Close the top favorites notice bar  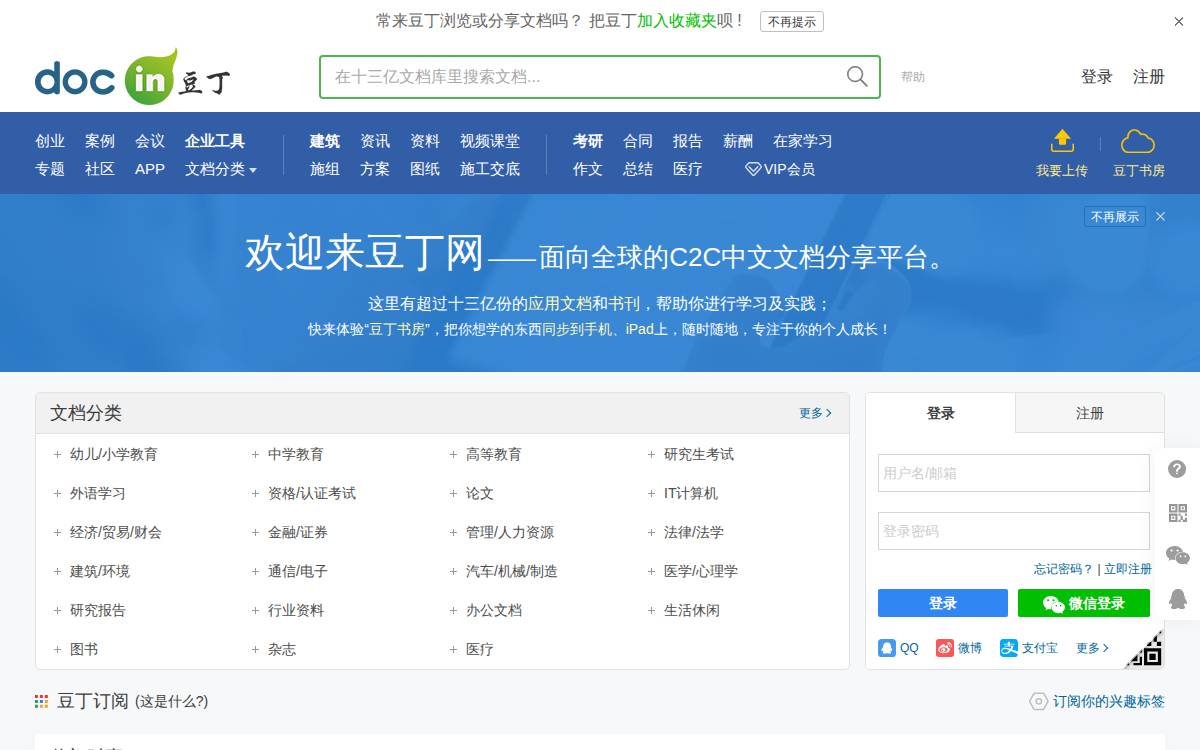[x=1179, y=21]
